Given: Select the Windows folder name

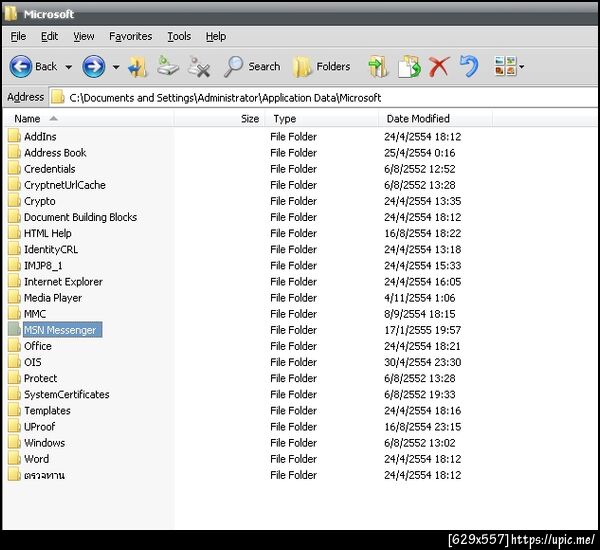Looking at the screenshot, I should click(x=44, y=442).
